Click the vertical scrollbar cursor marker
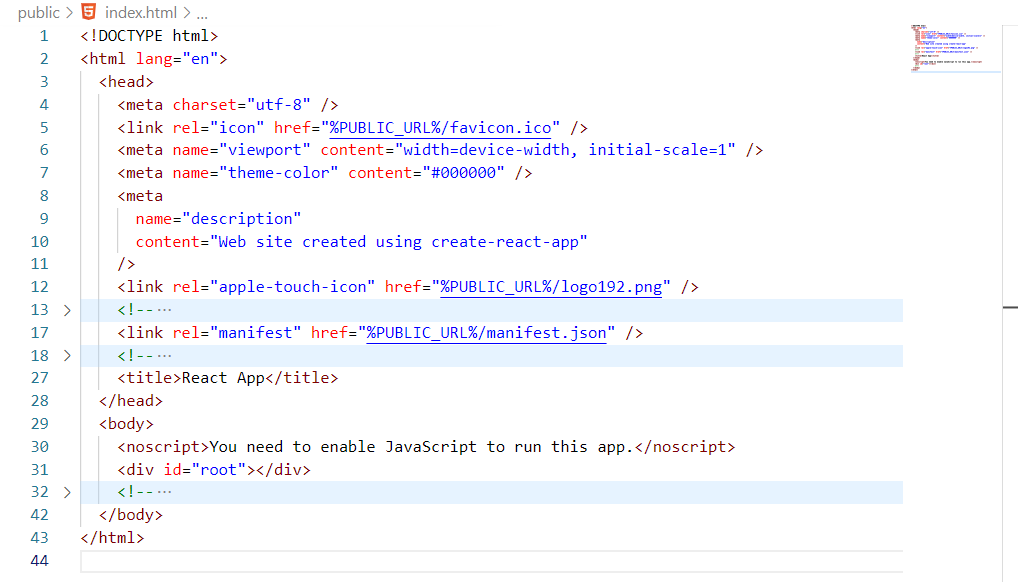The width and height of the screenshot is (1018, 582). [1009, 308]
